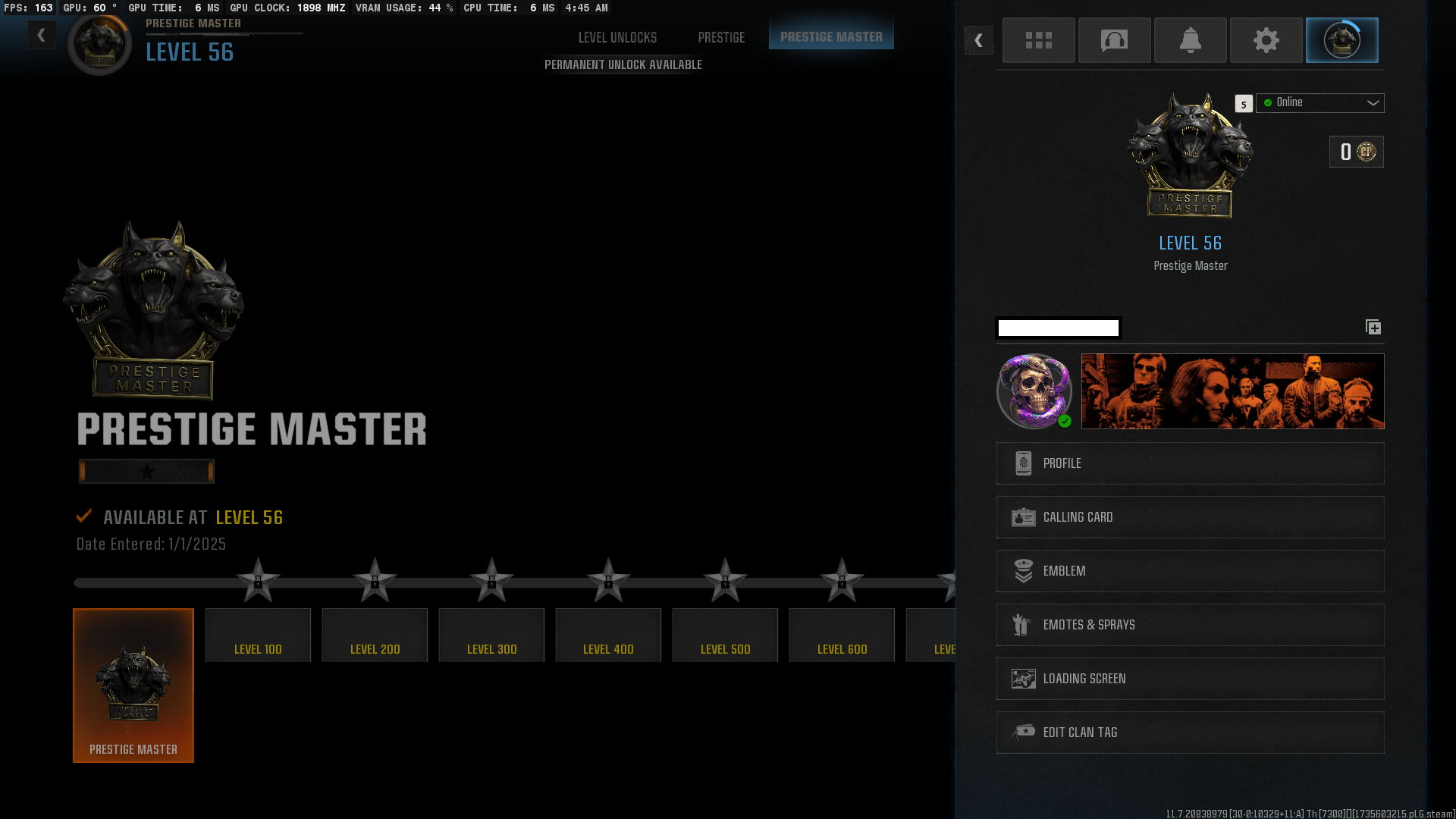This screenshot has width=1456, height=819.
Task: Click the Emblem menu icon
Action: (x=1024, y=571)
